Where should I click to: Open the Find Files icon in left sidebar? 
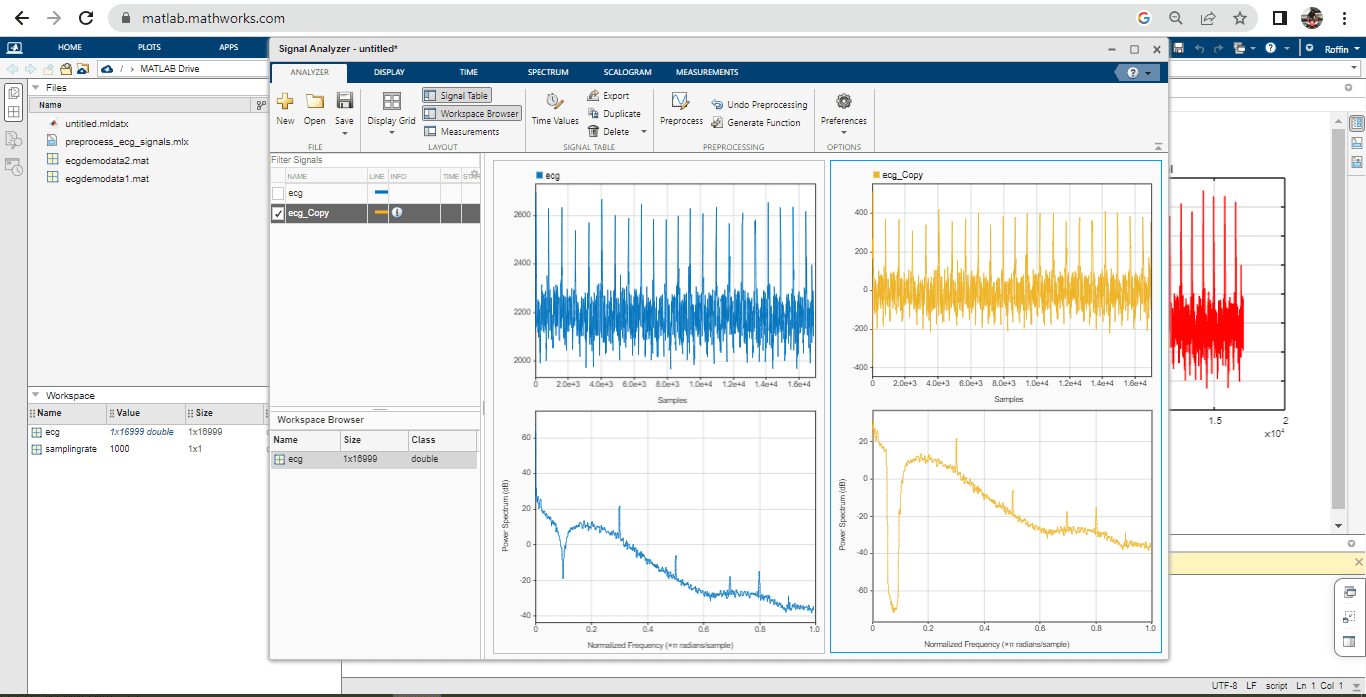click(14, 140)
